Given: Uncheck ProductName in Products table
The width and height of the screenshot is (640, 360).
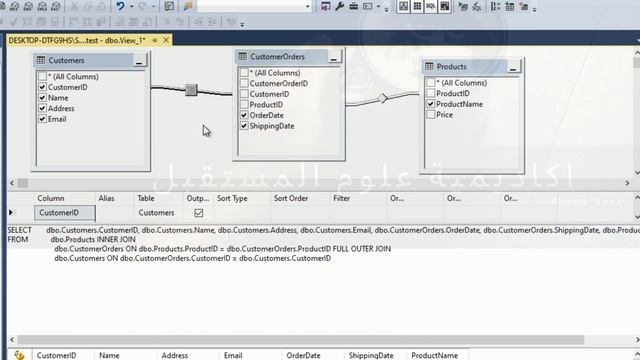Looking at the screenshot, I should [x=431, y=104].
